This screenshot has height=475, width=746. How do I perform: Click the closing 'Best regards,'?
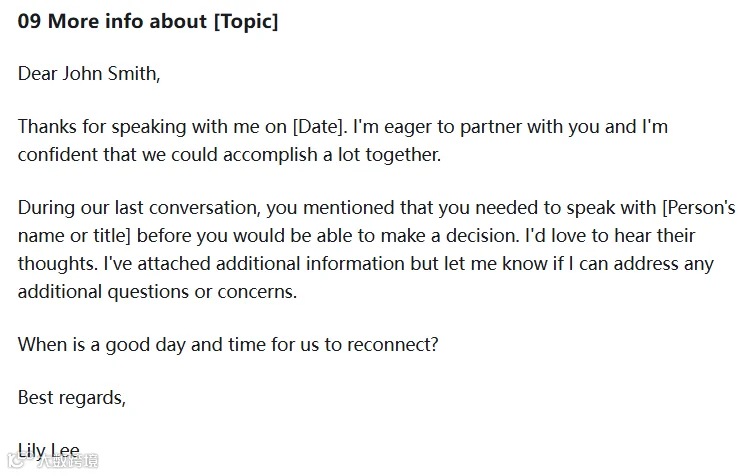(72, 398)
